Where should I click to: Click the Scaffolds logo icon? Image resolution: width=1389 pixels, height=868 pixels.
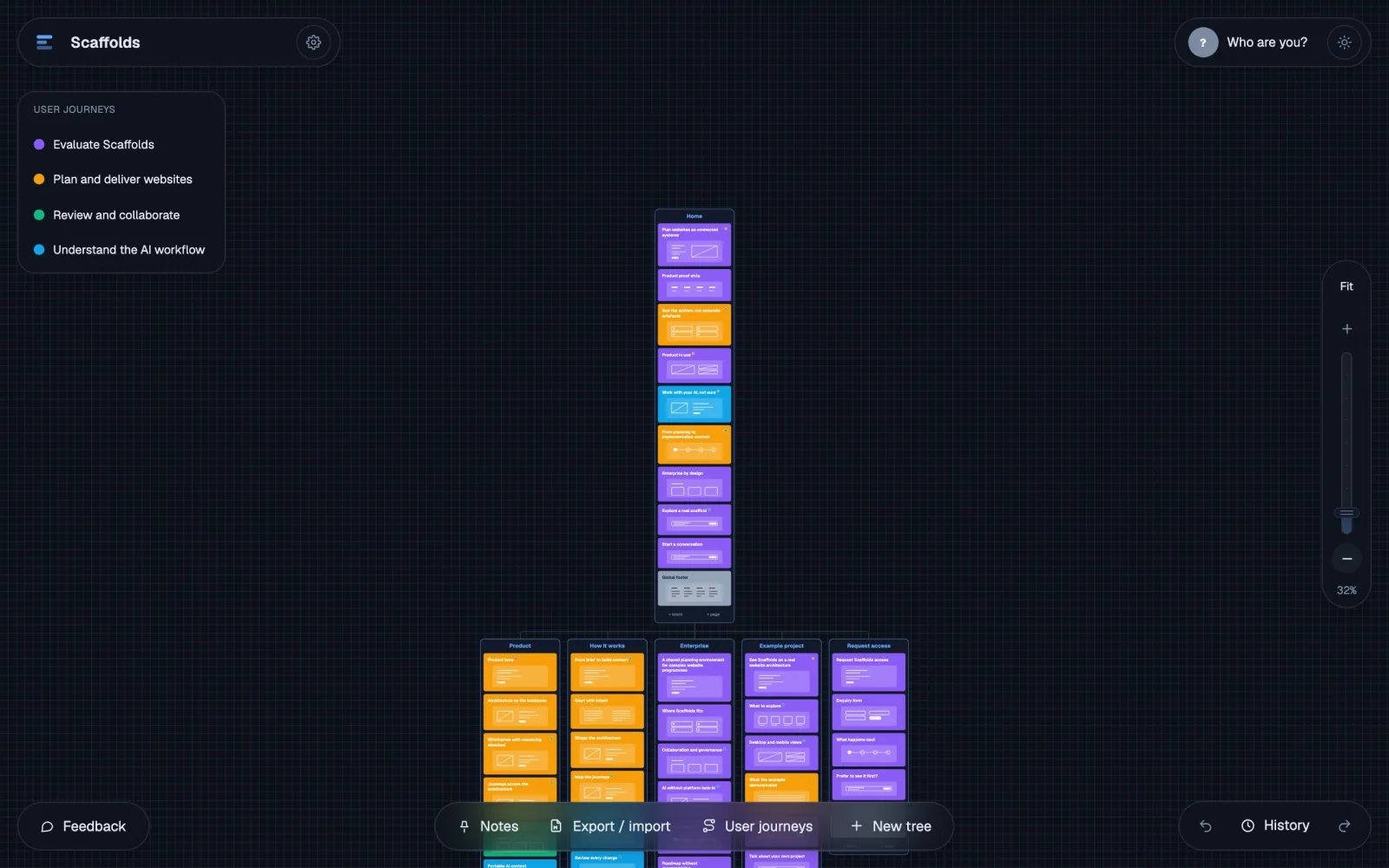pos(44,42)
